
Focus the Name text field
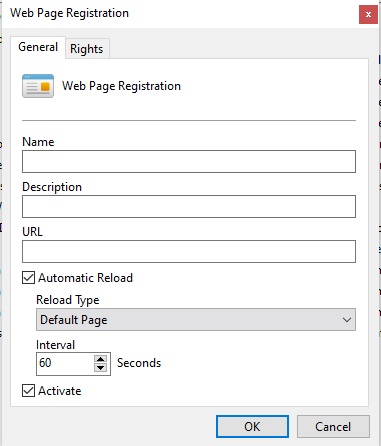[x=189, y=162]
